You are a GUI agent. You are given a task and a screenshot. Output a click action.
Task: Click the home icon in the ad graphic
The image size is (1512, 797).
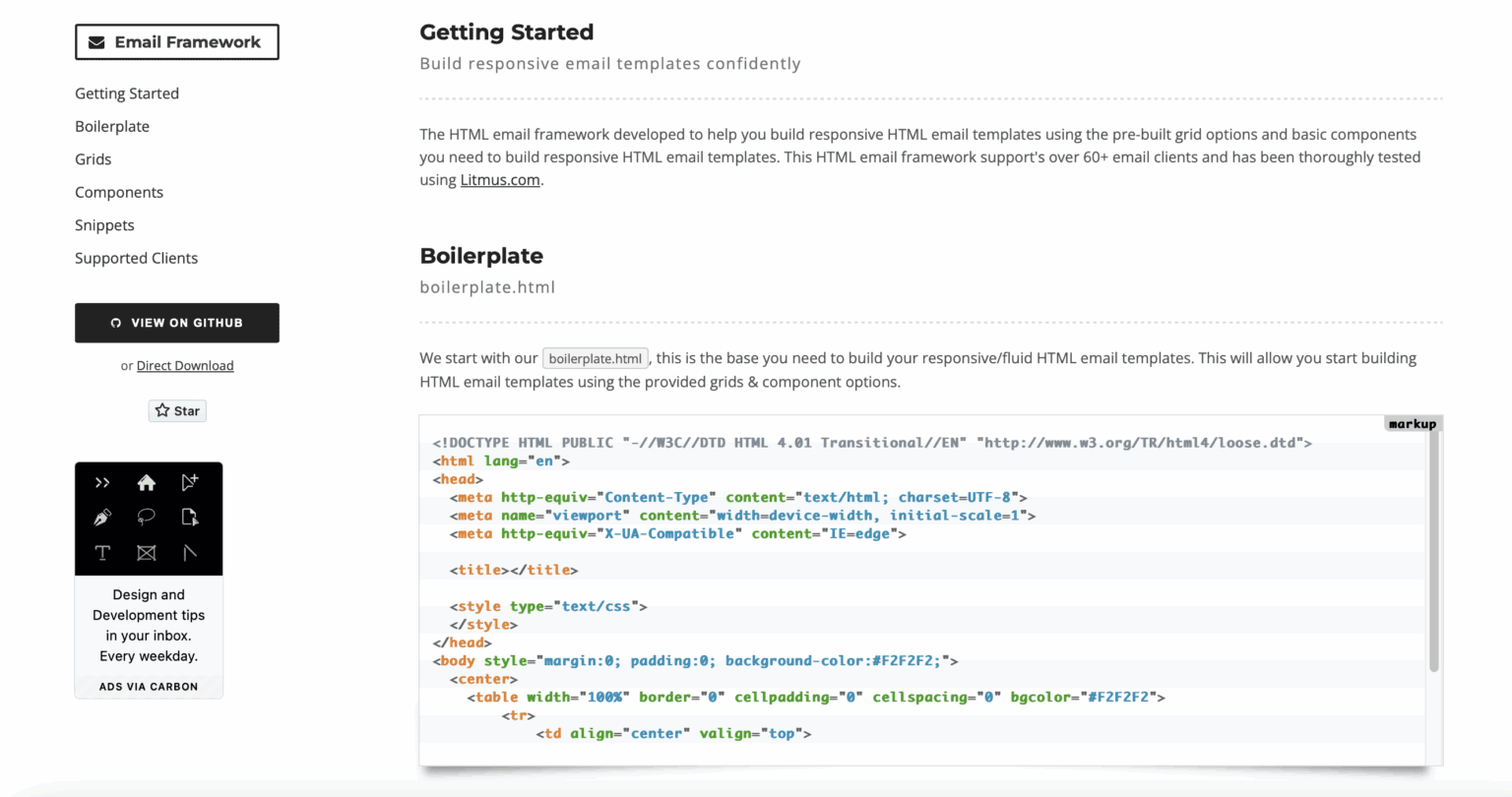coord(148,482)
